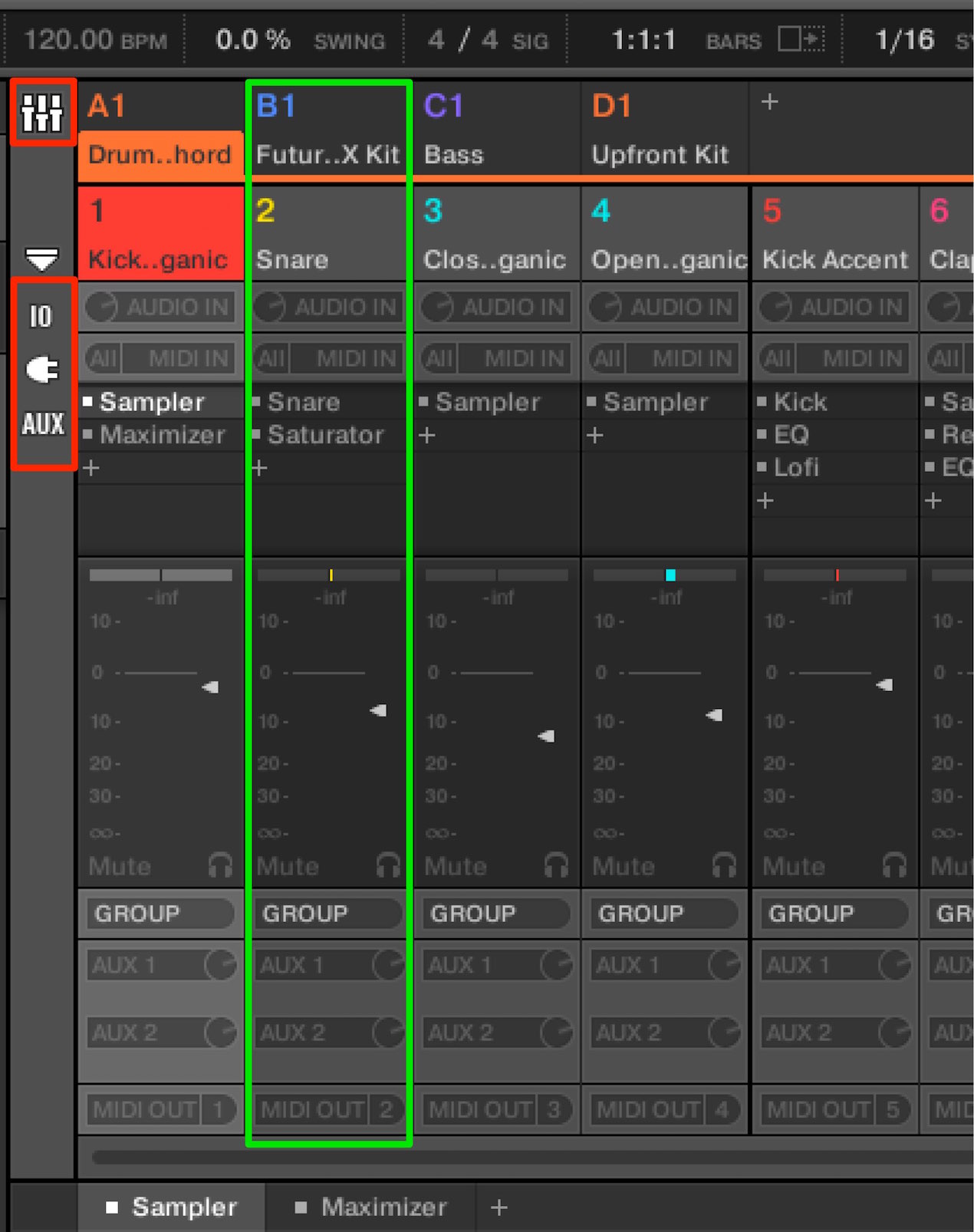
Task: Mute the Kick Accent channel
Action: 794,866
